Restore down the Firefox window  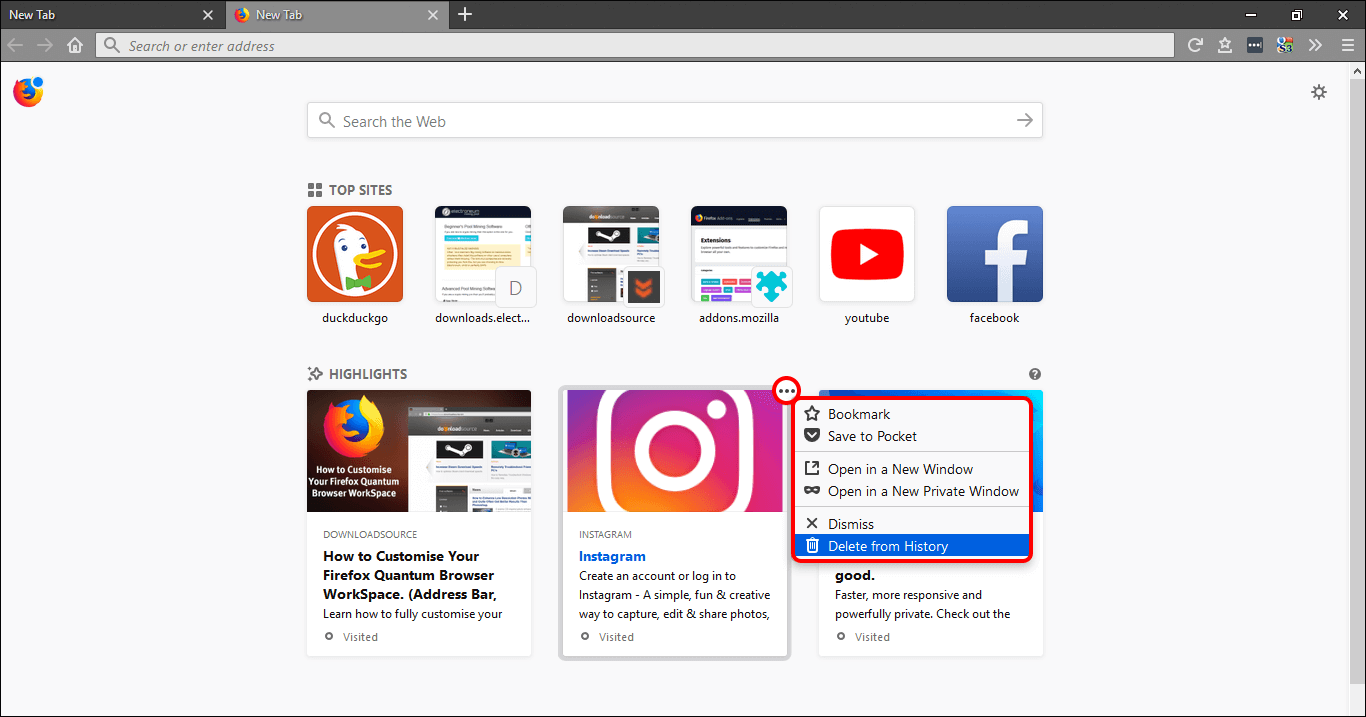(x=1297, y=14)
